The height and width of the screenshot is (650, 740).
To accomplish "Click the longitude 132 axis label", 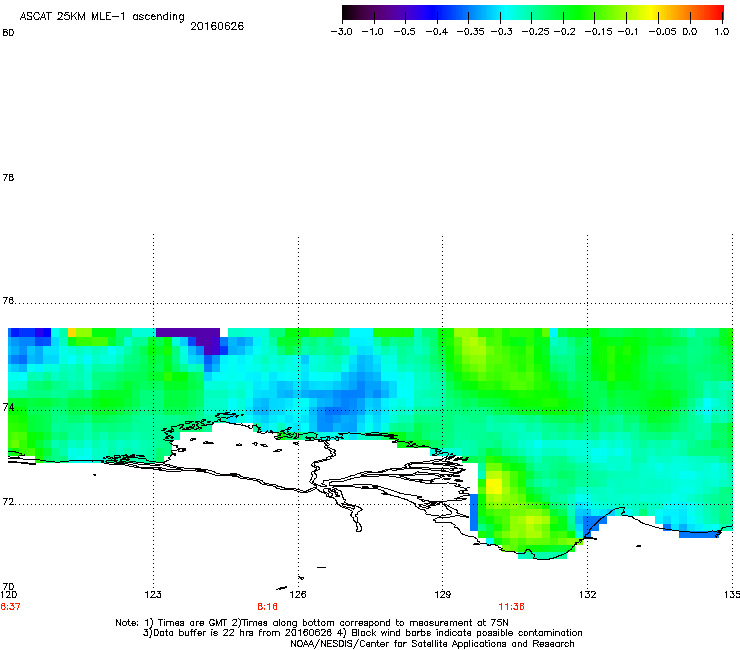I will coord(588,595).
